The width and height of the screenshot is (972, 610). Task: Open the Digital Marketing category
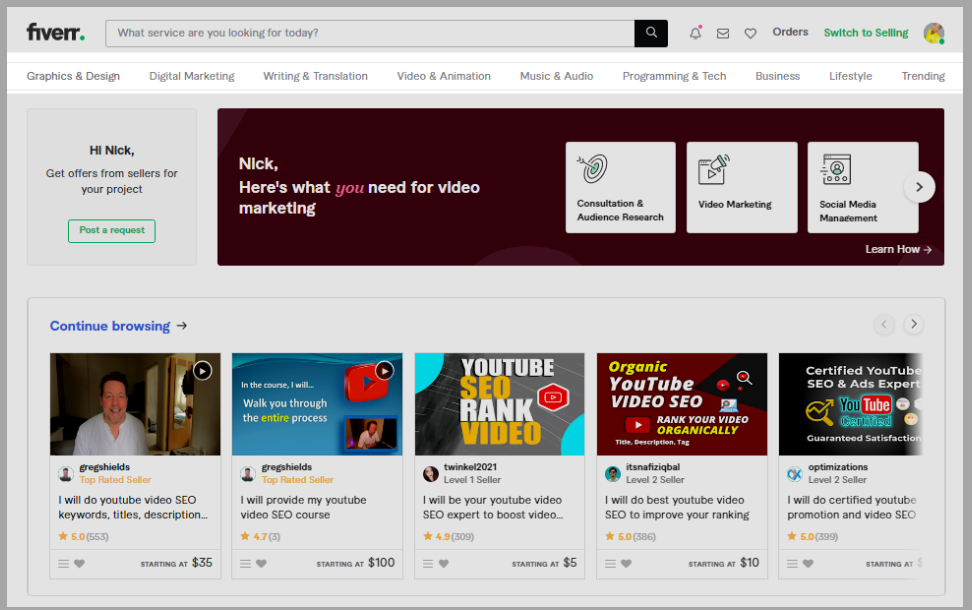coord(192,76)
